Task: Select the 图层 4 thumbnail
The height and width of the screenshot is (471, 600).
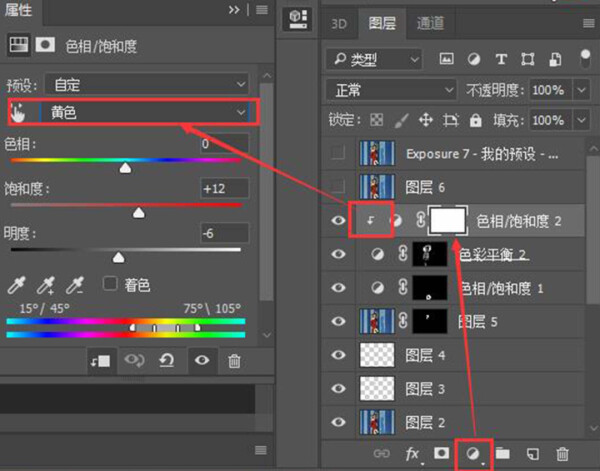Action: tap(377, 355)
